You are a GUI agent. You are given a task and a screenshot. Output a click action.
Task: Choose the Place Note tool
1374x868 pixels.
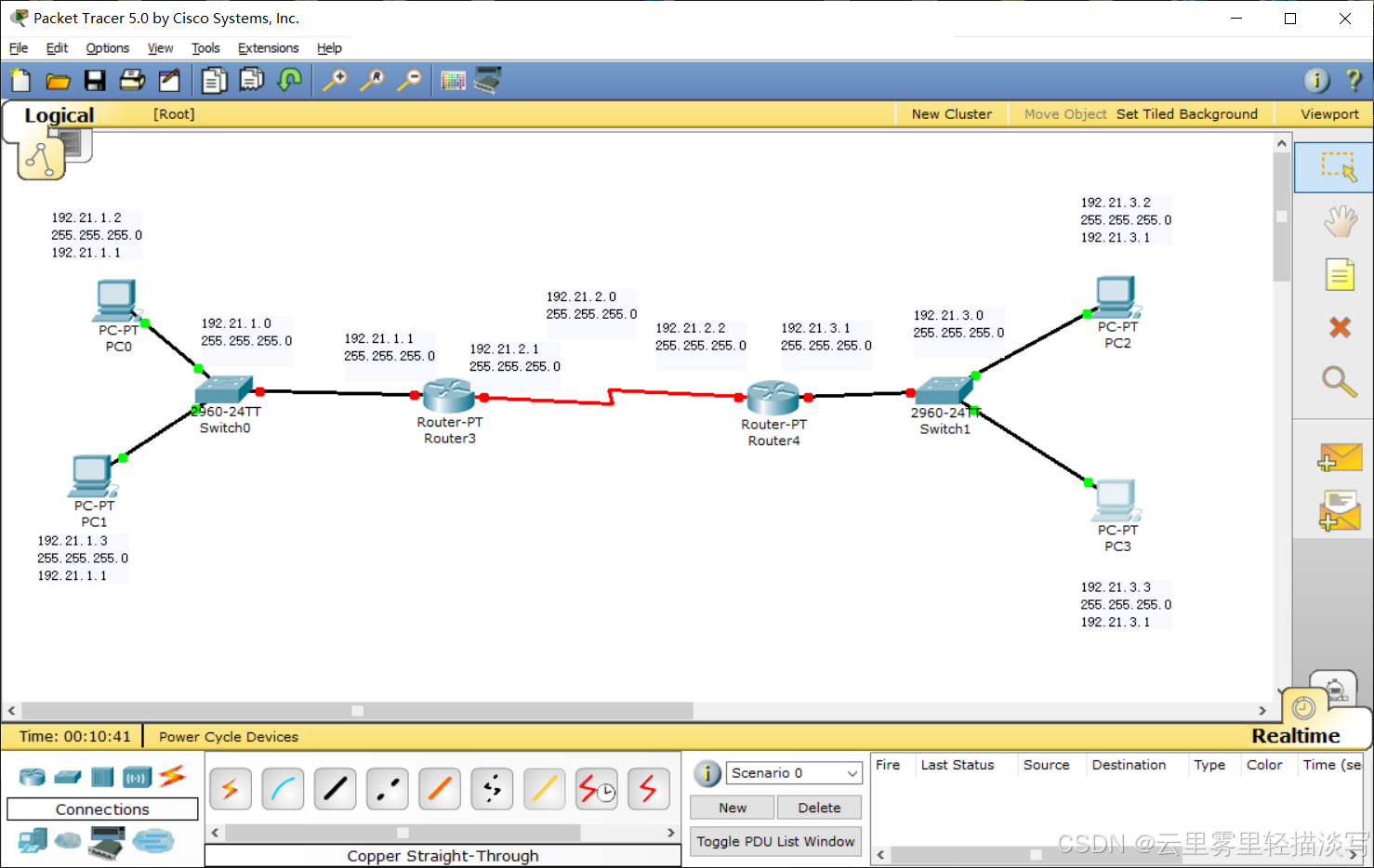pos(1340,275)
